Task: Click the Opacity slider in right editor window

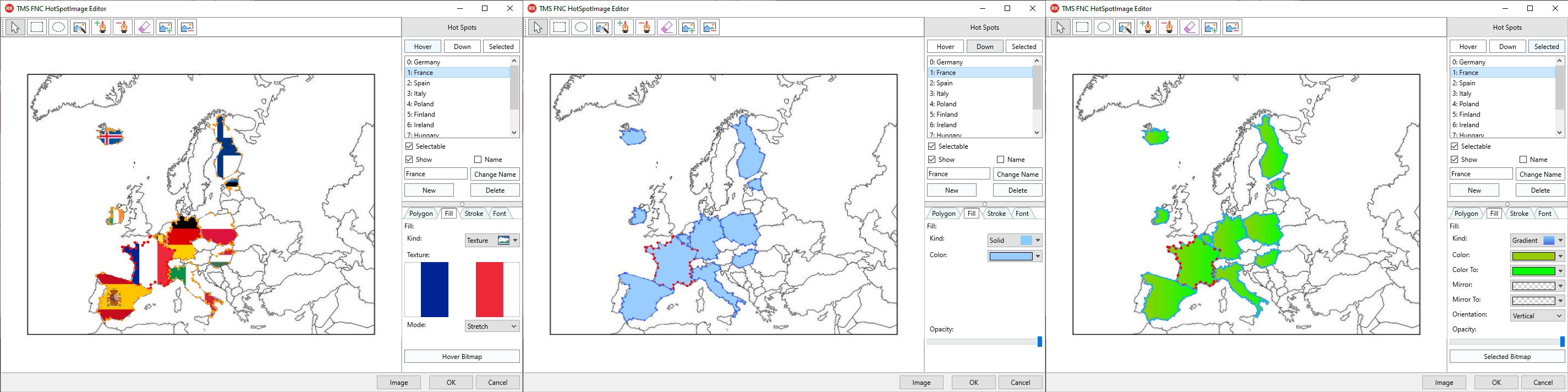Action: coord(1507,342)
